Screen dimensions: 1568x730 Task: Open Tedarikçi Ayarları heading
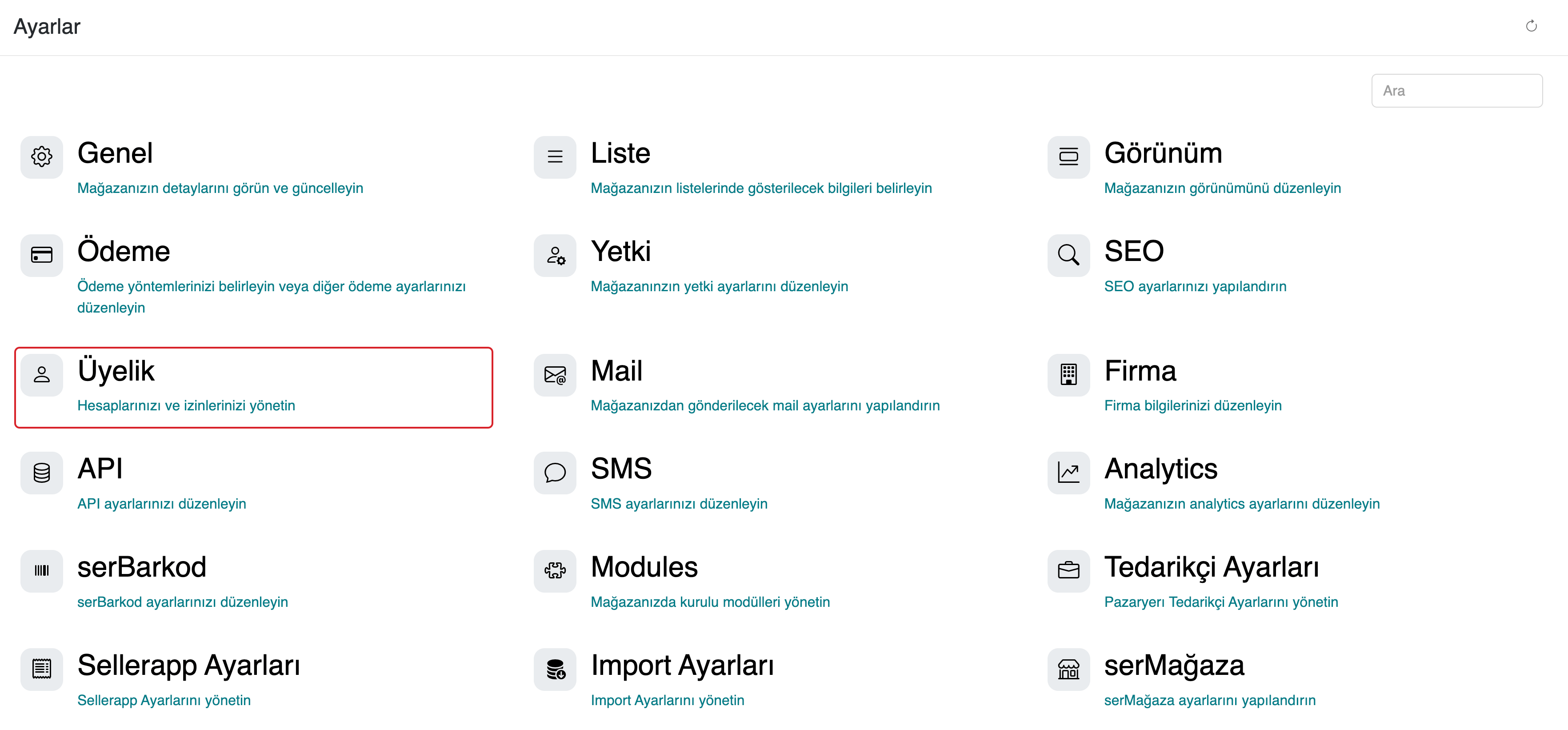(1211, 567)
